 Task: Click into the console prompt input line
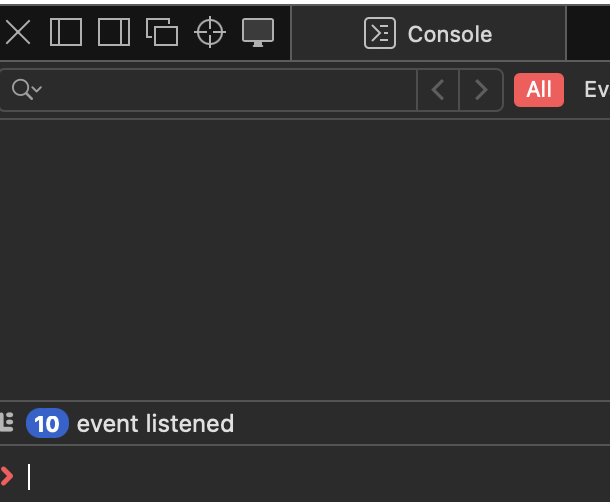pos(300,477)
